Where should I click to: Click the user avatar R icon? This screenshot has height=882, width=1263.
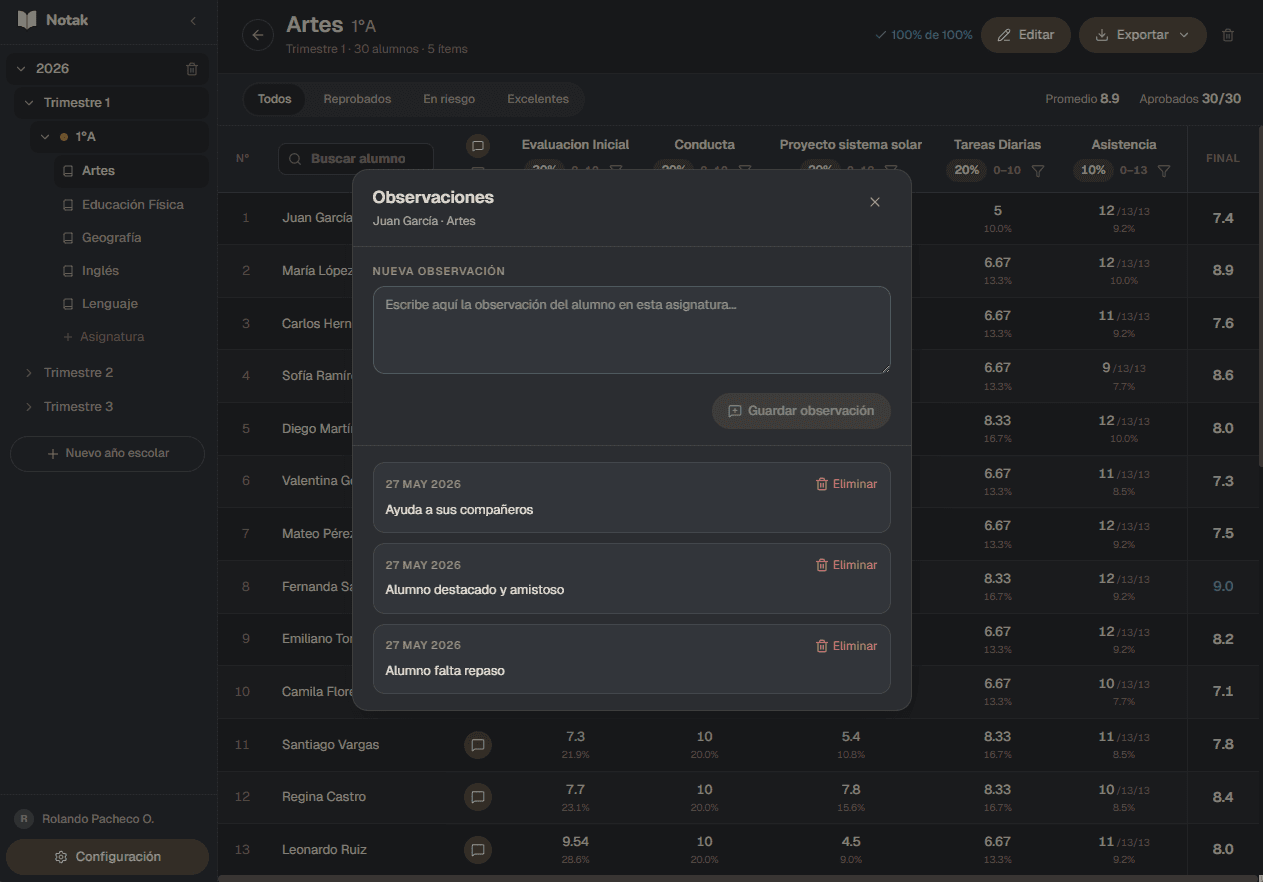pos(24,819)
